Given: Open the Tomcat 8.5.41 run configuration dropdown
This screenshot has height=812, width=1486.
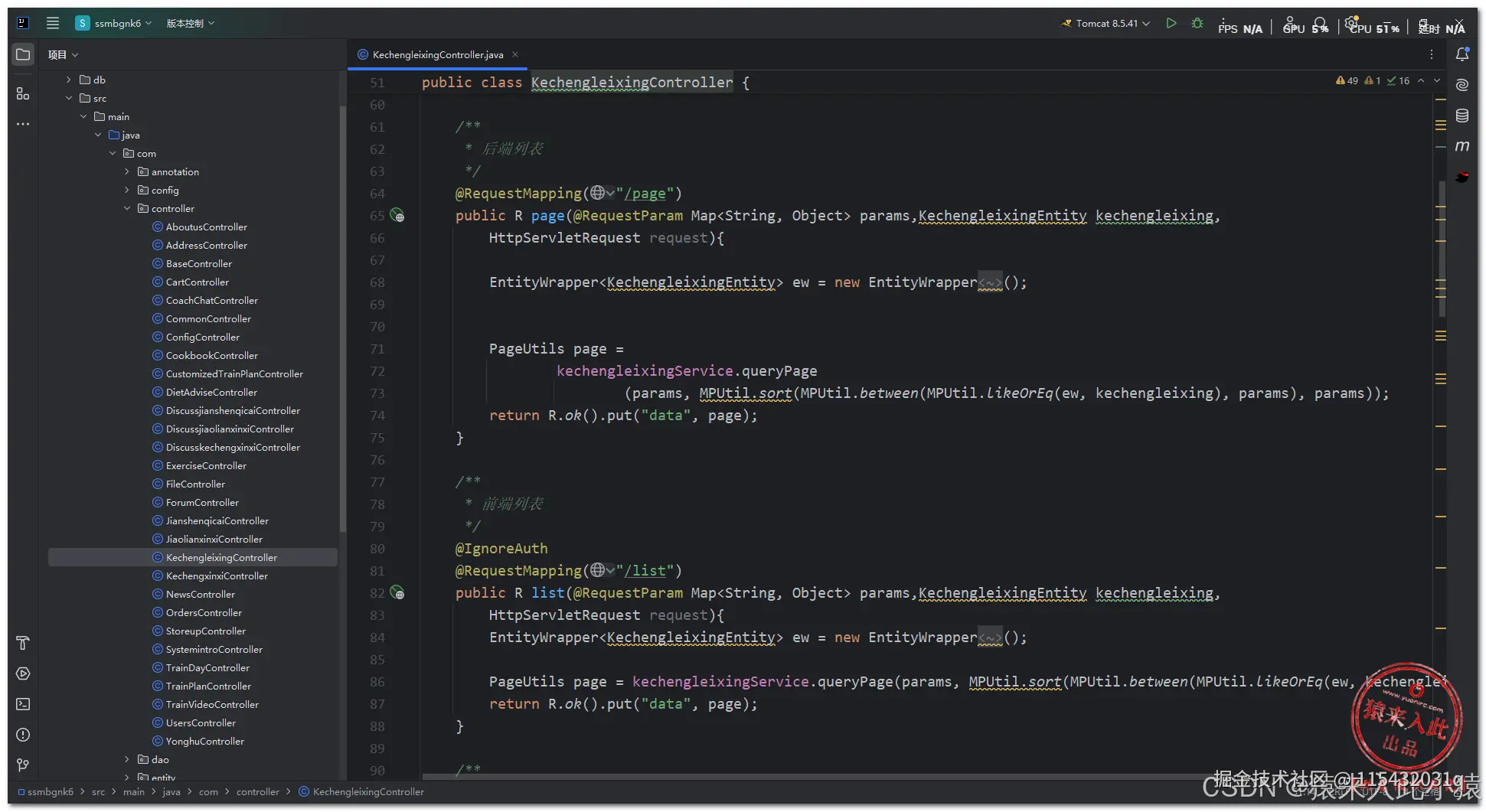Looking at the screenshot, I should pyautogui.click(x=1106, y=23).
